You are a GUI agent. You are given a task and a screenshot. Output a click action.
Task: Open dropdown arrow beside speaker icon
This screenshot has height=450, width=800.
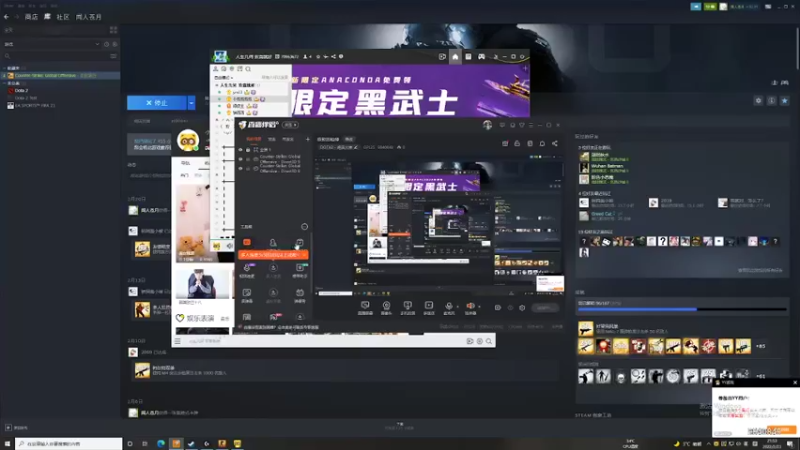click(479, 307)
